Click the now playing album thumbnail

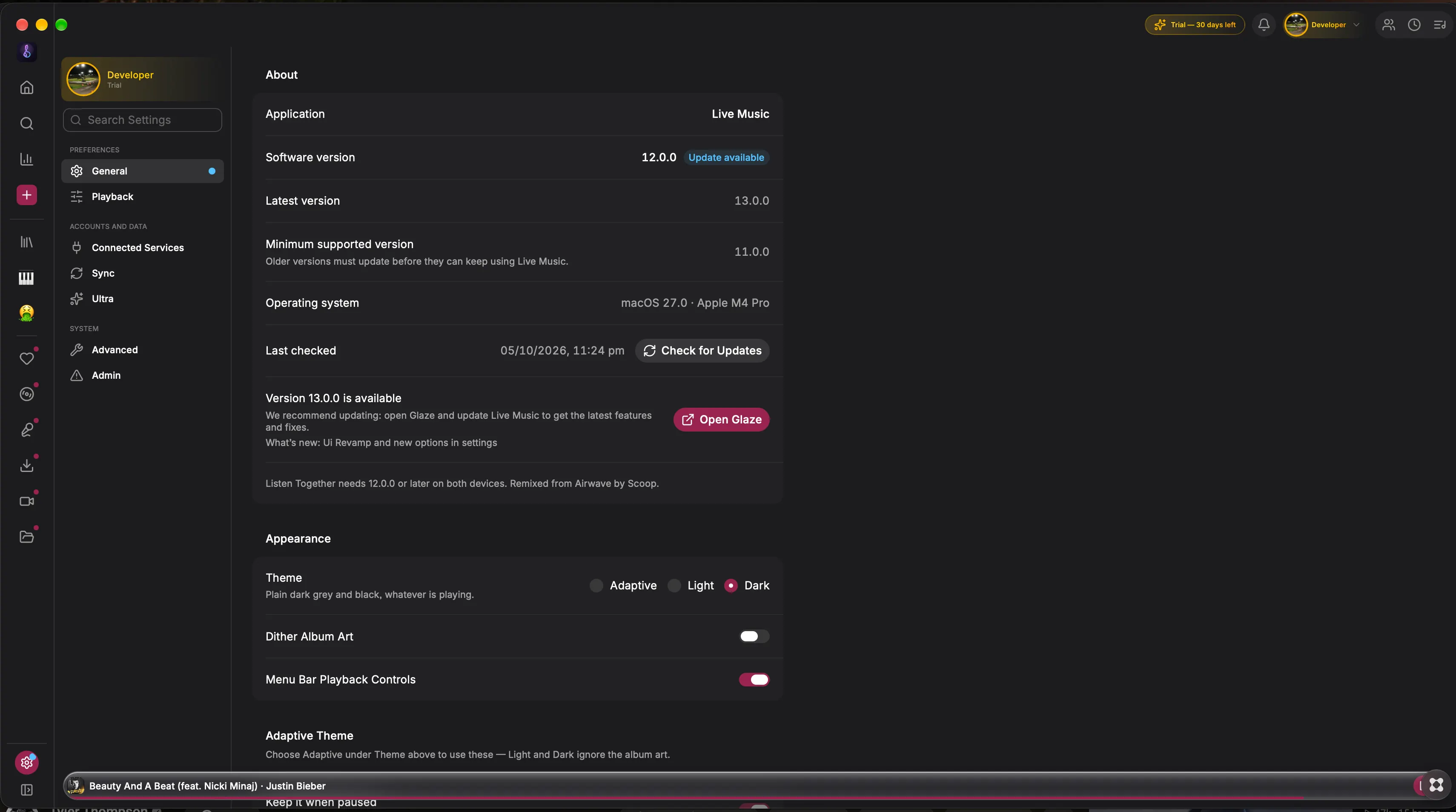click(x=76, y=786)
